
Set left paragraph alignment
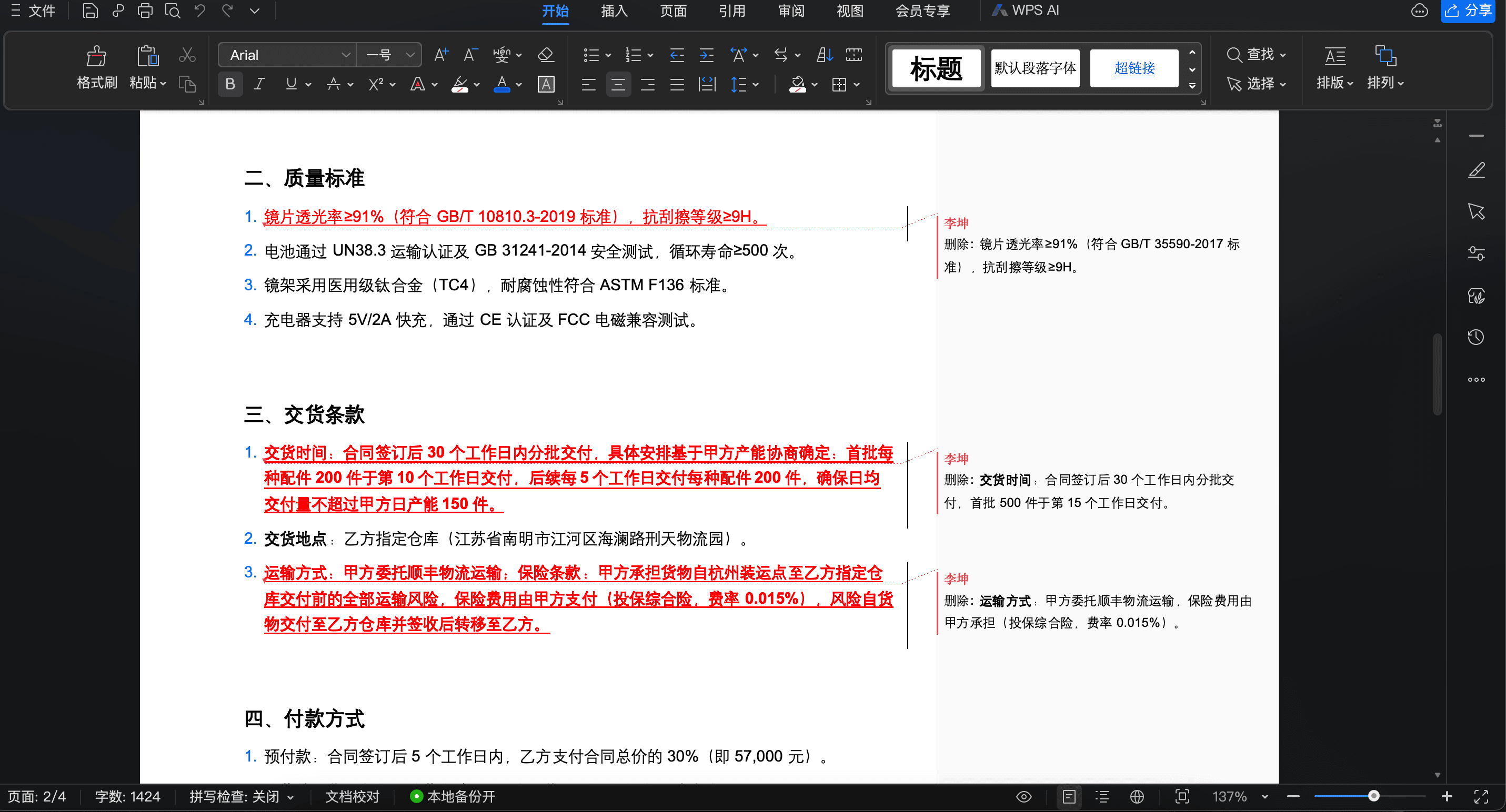tap(589, 85)
